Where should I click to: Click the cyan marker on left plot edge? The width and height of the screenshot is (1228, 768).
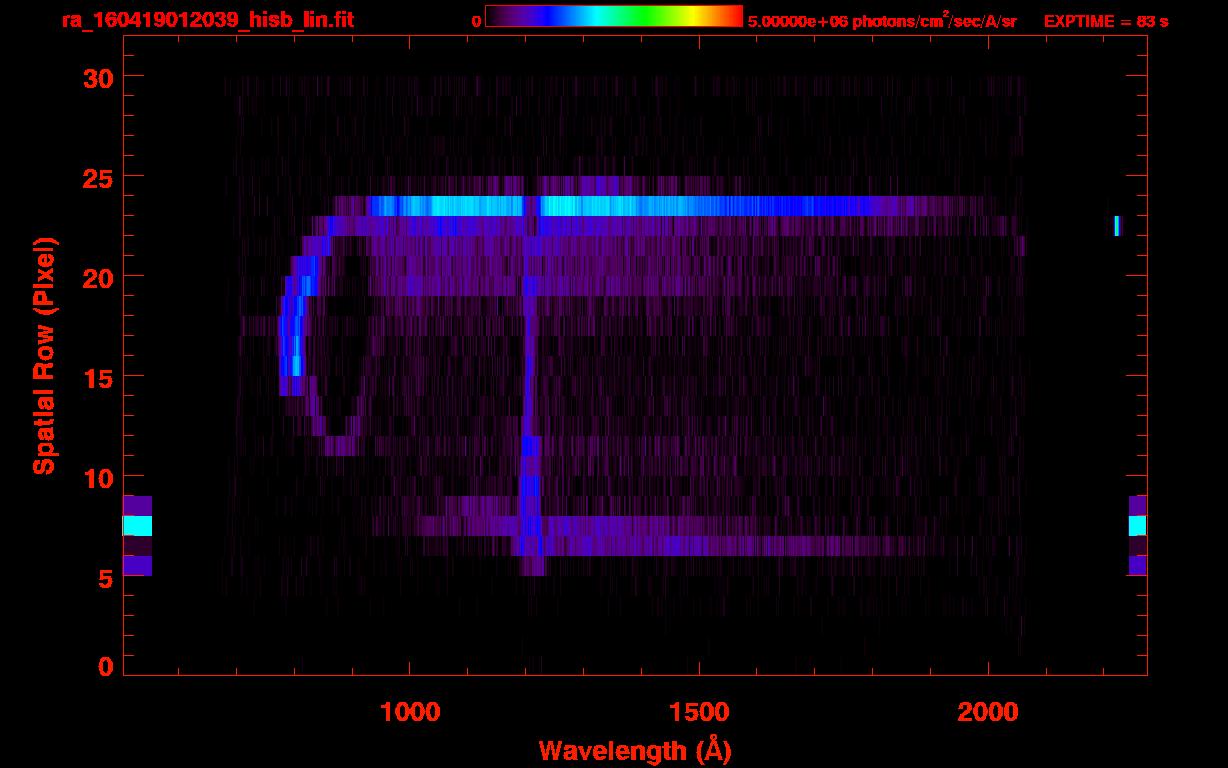[137, 526]
